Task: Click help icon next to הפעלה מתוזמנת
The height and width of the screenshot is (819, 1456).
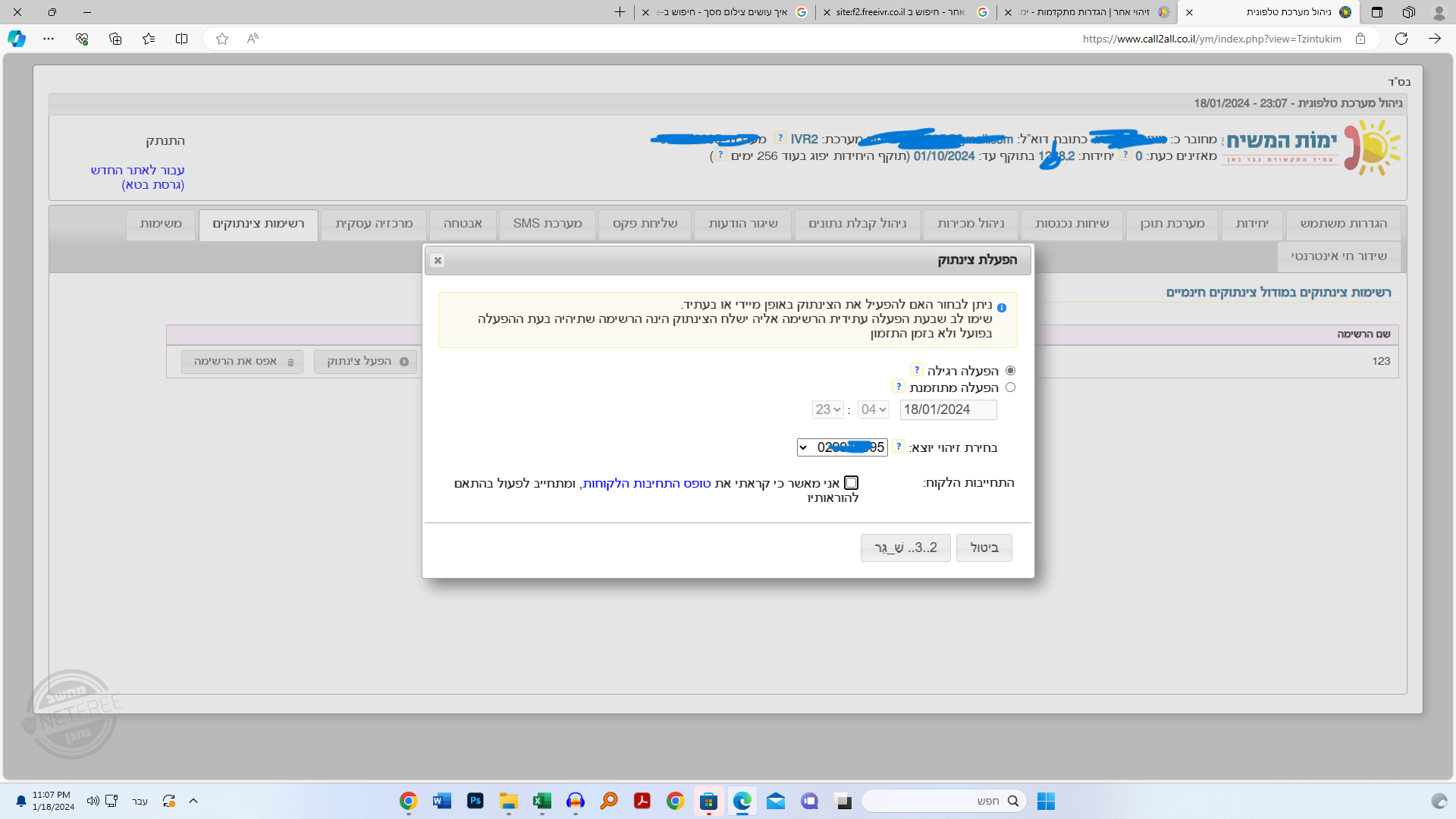Action: pyautogui.click(x=899, y=387)
